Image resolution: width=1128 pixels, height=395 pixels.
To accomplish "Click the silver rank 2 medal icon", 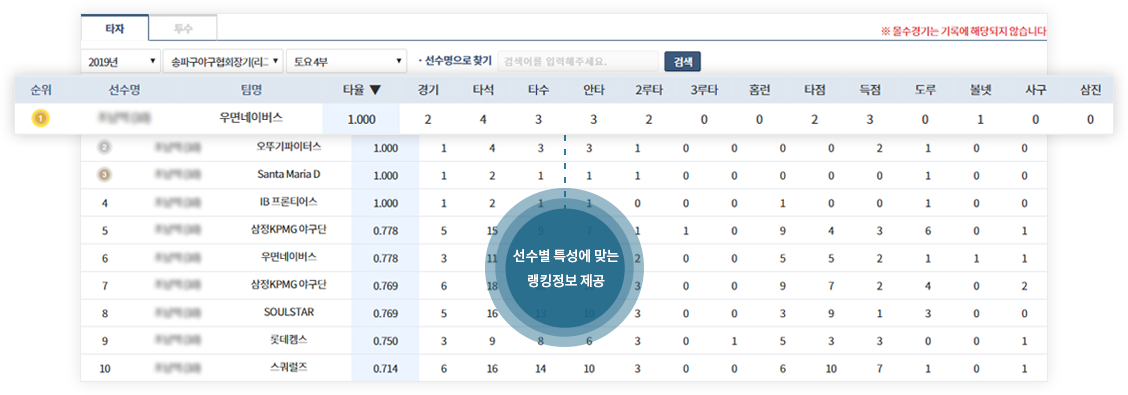I will pos(104,147).
